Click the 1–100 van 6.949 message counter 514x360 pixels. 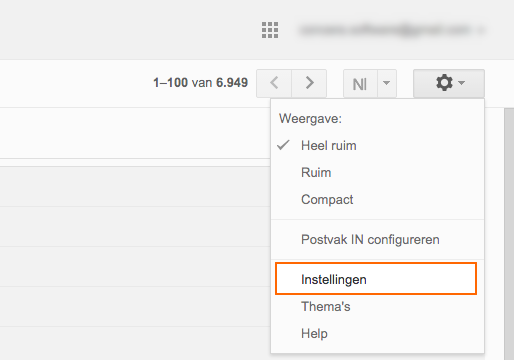(x=200, y=83)
